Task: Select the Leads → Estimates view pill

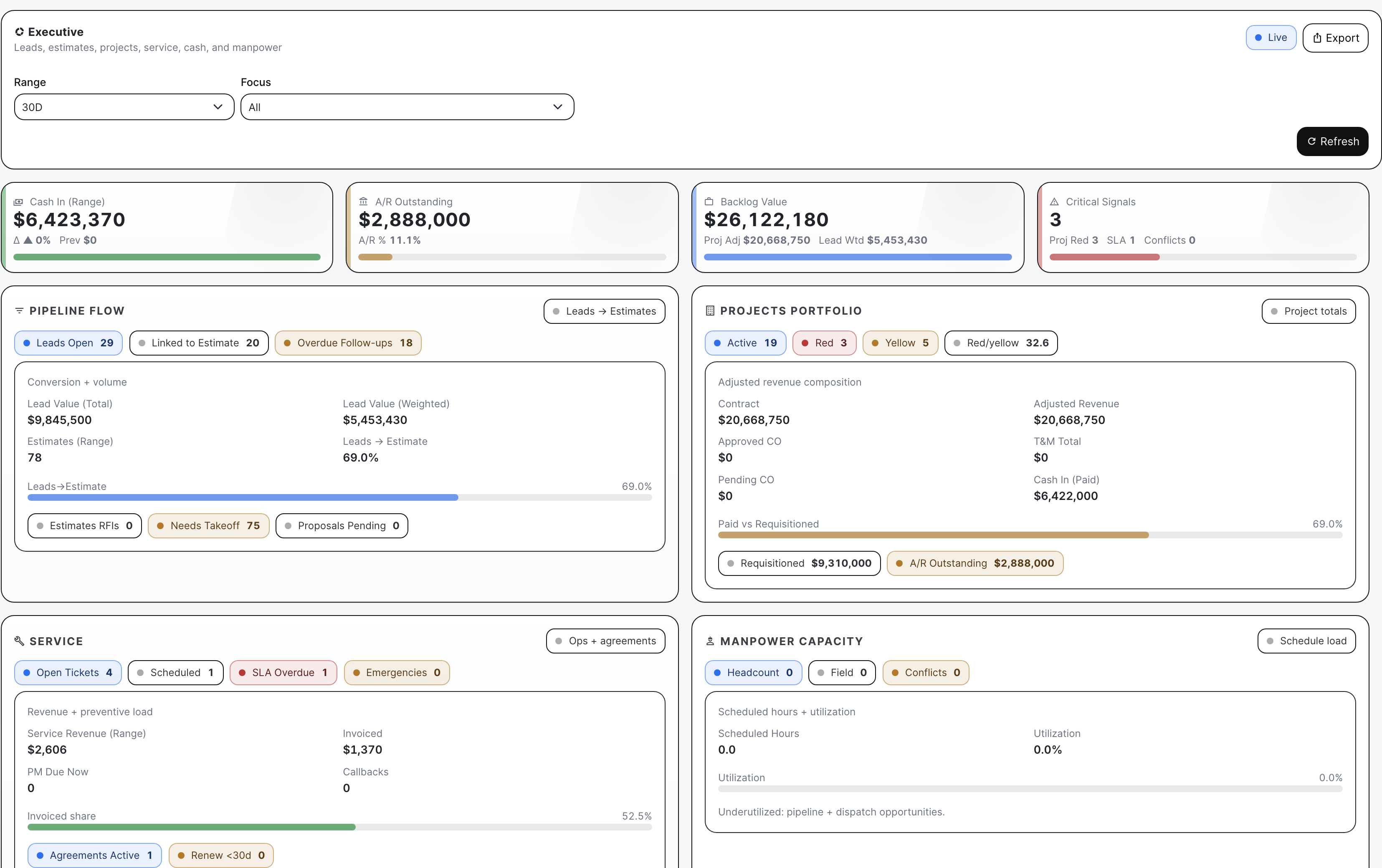Action: (x=604, y=311)
